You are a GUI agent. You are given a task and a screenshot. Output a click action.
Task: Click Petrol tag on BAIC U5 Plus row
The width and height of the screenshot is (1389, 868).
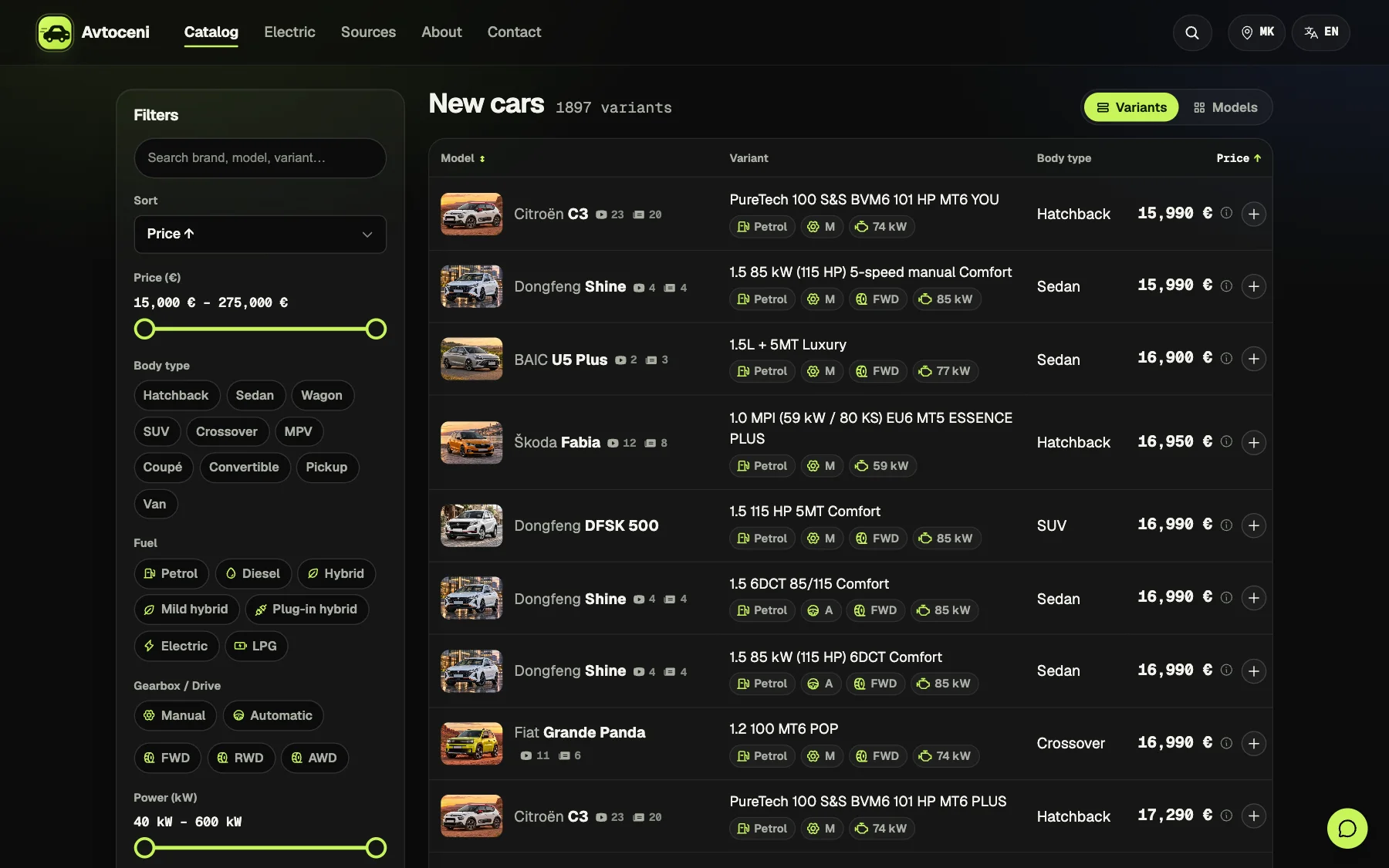(x=762, y=371)
